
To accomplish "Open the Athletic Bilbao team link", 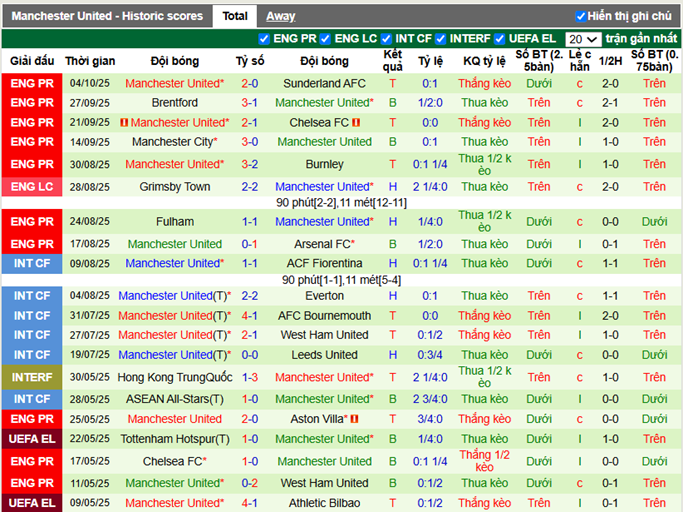I will point(324,503).
